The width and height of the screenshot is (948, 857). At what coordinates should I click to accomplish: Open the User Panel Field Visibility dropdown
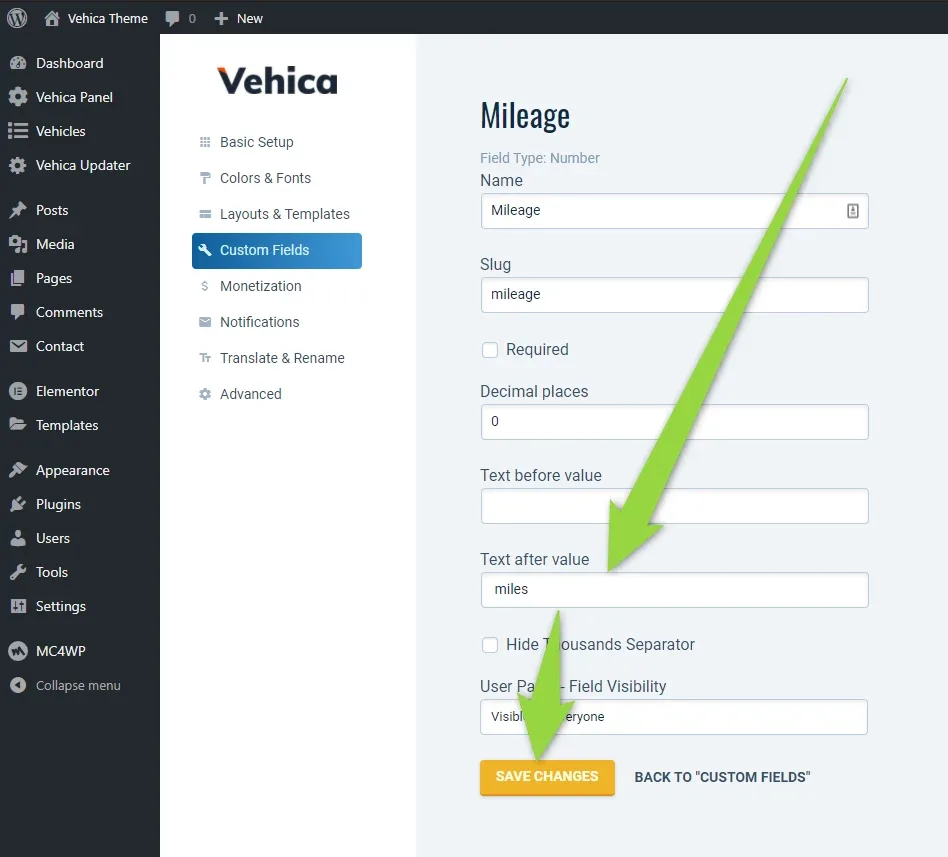(674, 717)
